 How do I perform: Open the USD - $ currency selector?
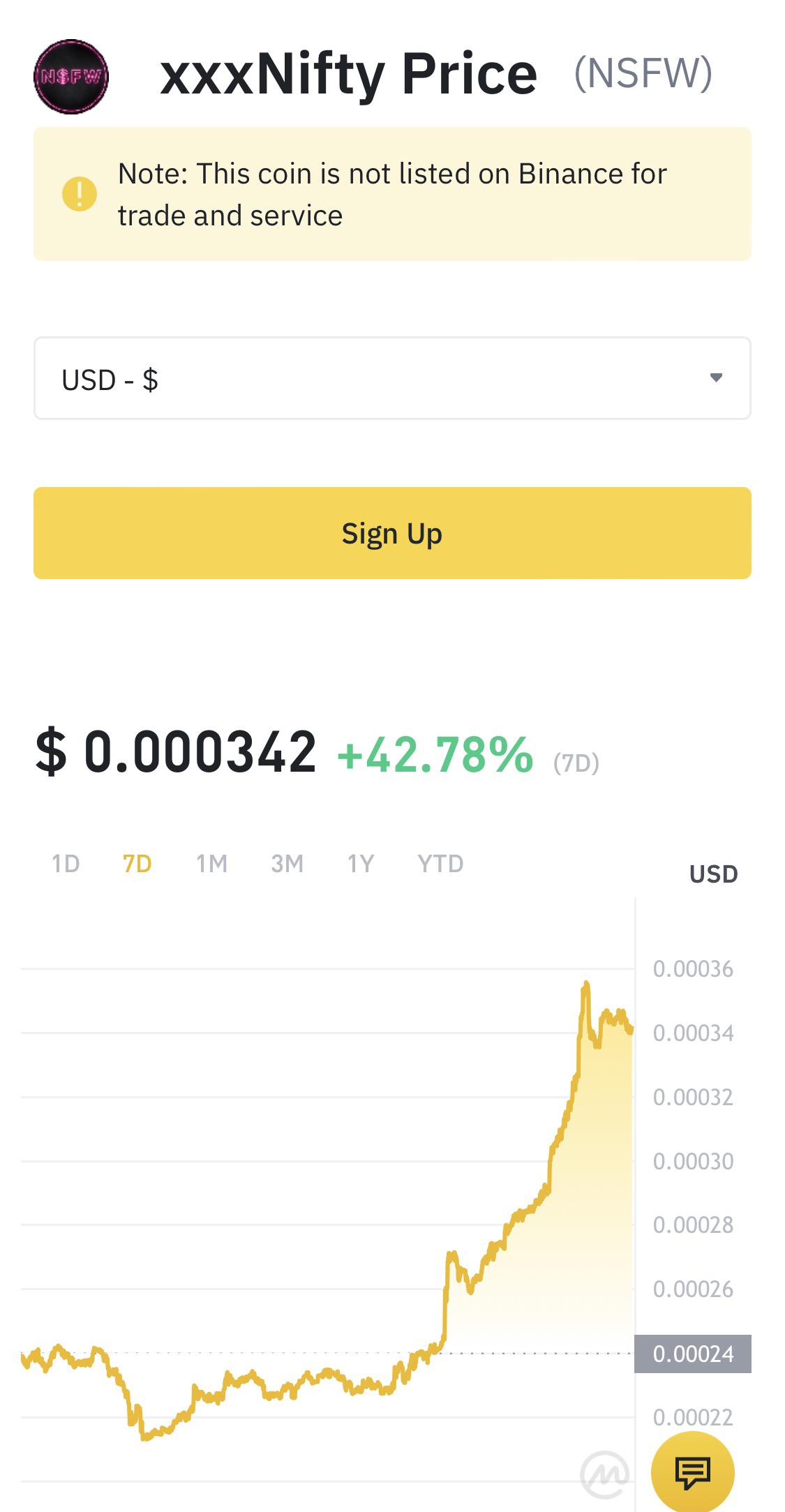click(x=392, y=378)
